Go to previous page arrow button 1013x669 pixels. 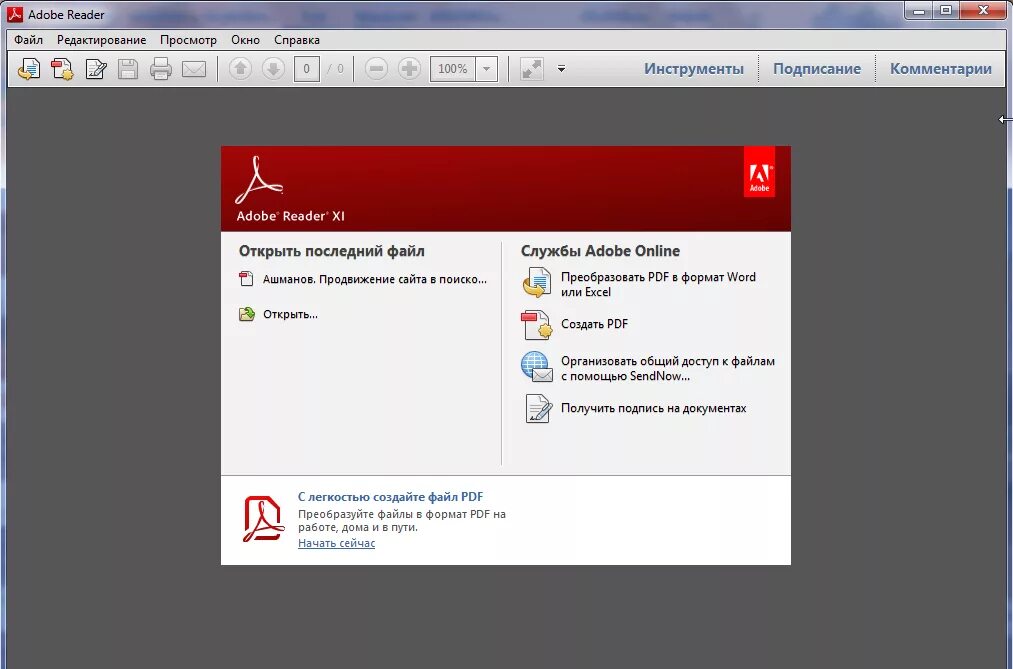(x=240, y=68)
